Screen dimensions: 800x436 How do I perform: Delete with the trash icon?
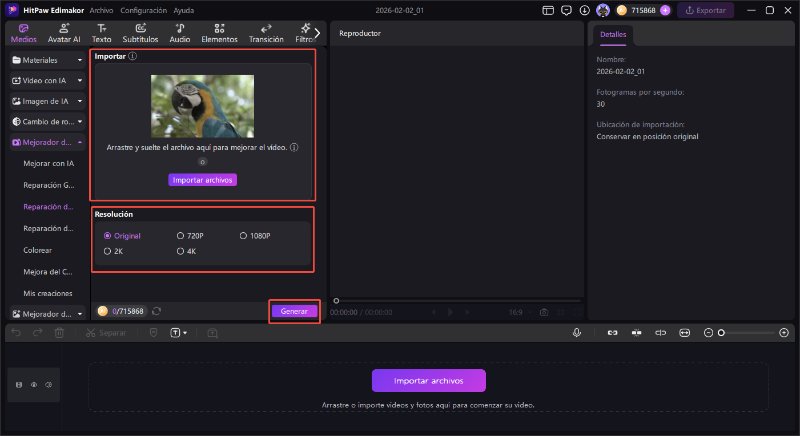(x=59, y=333)
